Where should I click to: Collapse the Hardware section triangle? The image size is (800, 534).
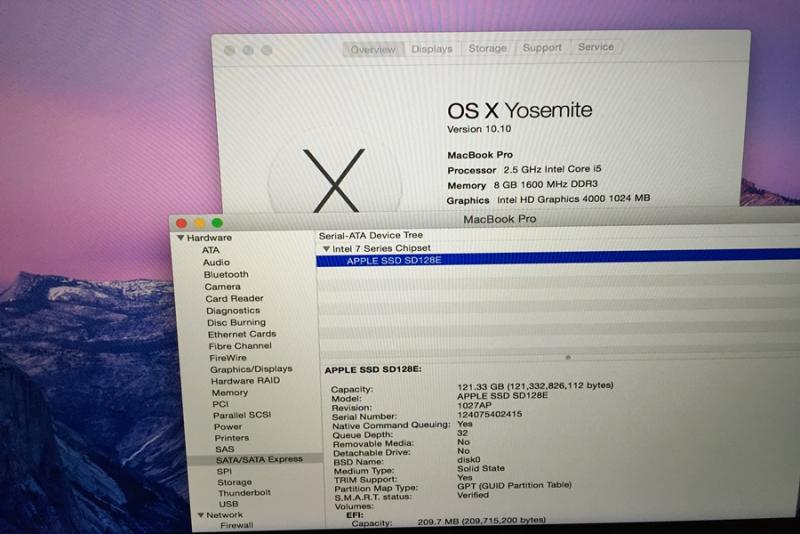[180, 238]
